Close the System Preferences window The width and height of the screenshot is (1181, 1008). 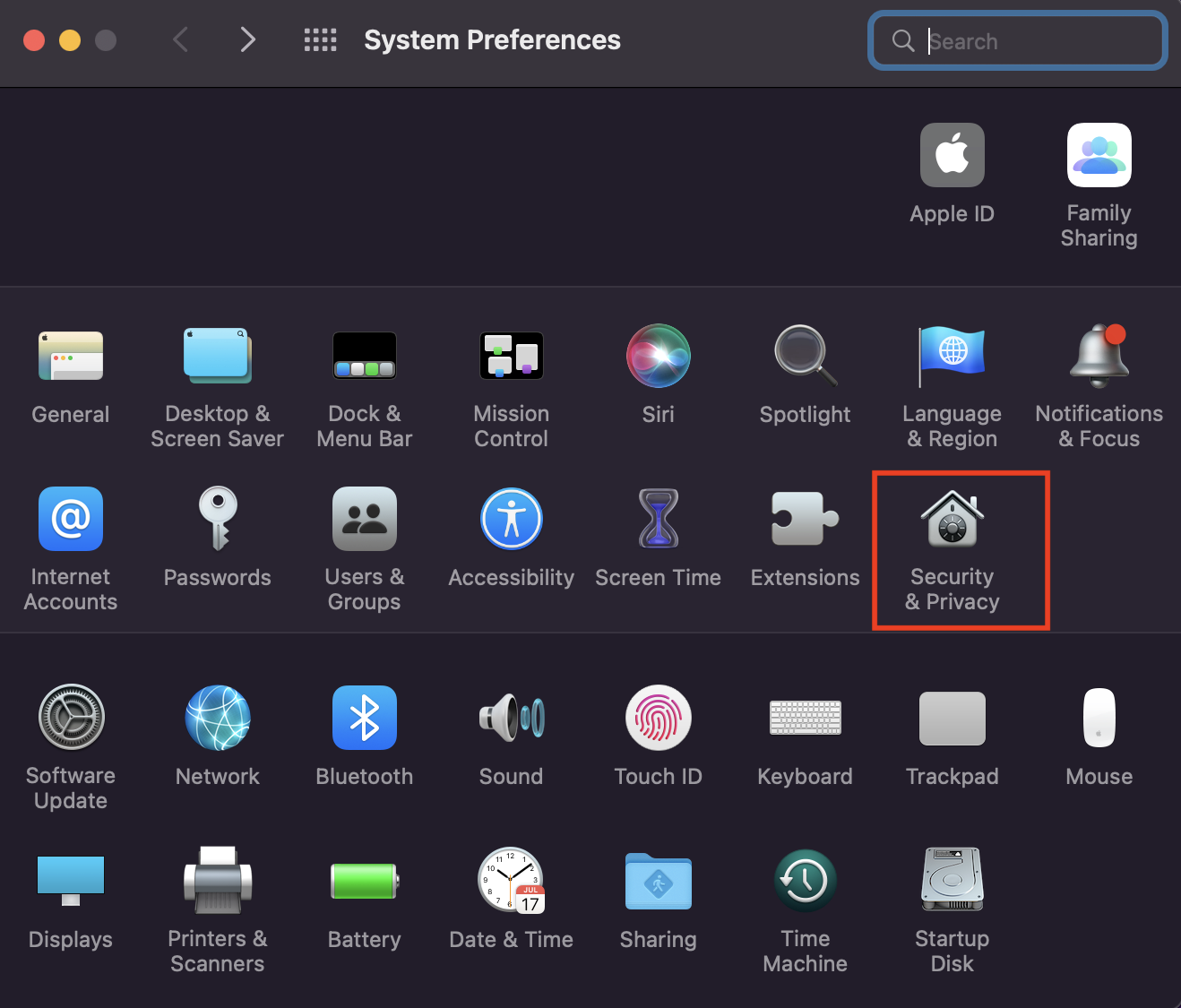[x=34, y=40]
